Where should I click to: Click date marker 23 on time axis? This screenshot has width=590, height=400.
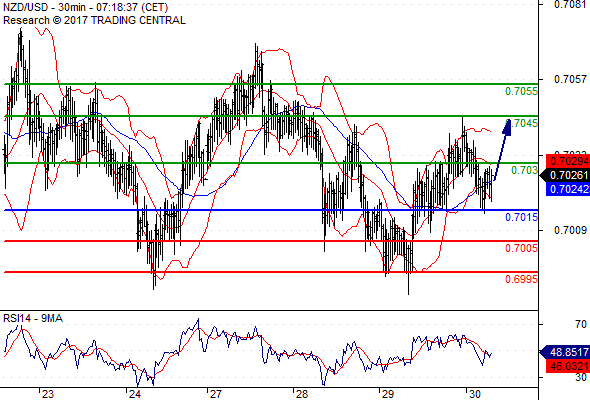(x=47, y=394)
